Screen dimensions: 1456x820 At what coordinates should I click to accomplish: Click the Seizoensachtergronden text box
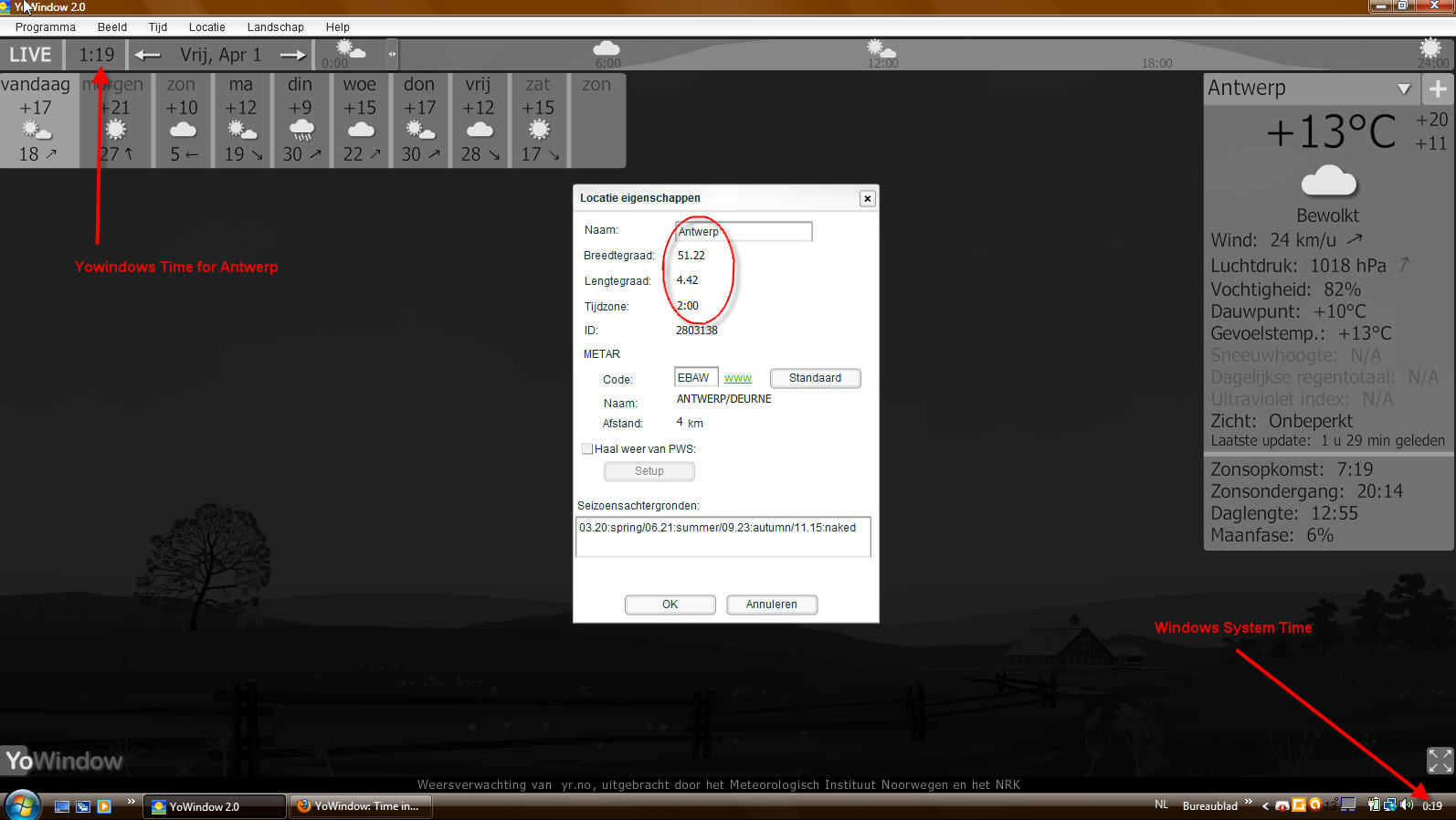[x=723, y=537]
